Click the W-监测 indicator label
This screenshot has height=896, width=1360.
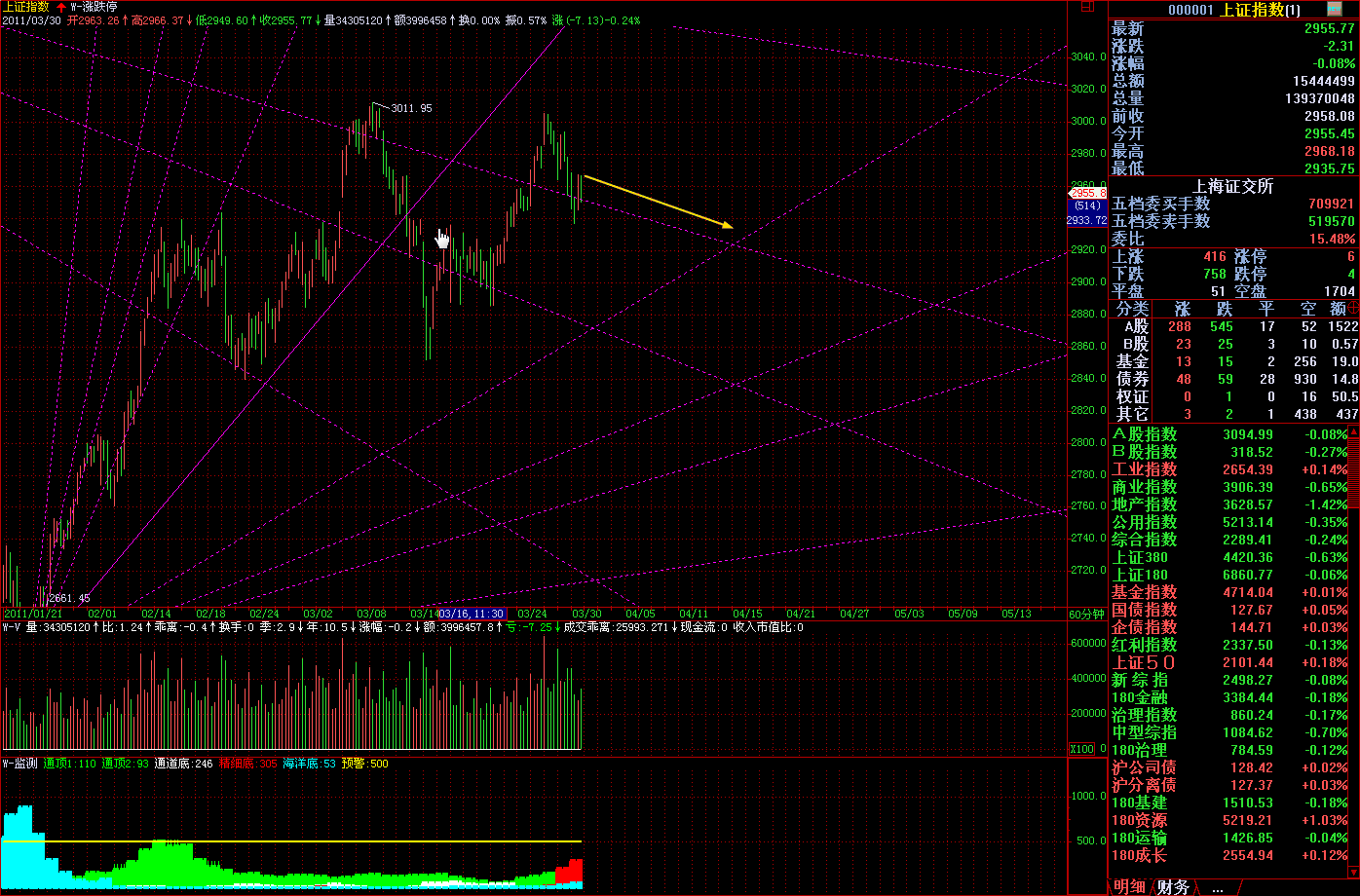pos(19,764)
